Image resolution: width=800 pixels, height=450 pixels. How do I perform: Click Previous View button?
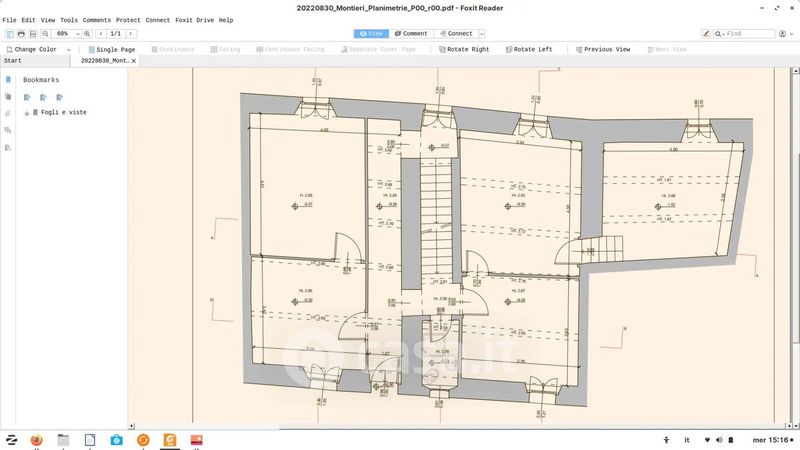602,49
